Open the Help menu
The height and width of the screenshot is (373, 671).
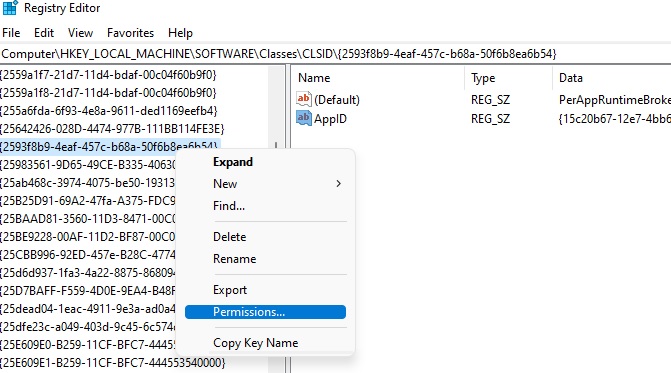(181, 33)
